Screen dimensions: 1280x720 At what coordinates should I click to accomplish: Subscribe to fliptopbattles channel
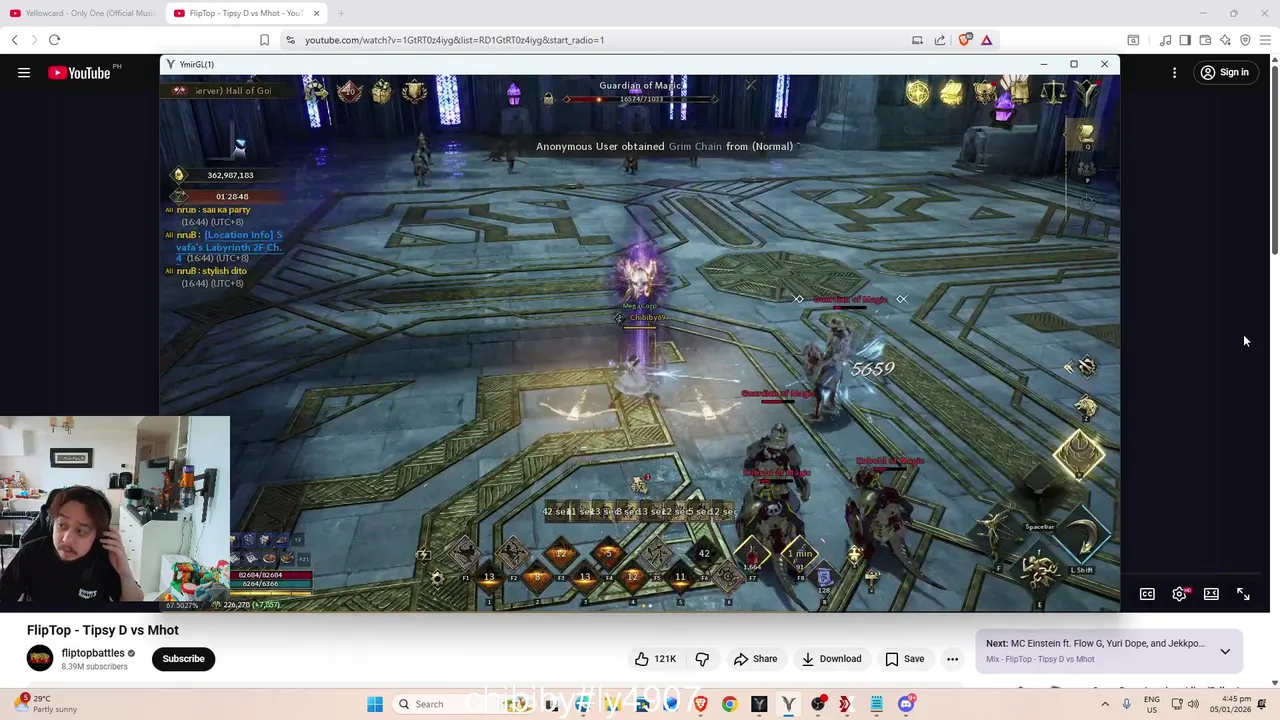pyautogui.click(x=183, y=658)
